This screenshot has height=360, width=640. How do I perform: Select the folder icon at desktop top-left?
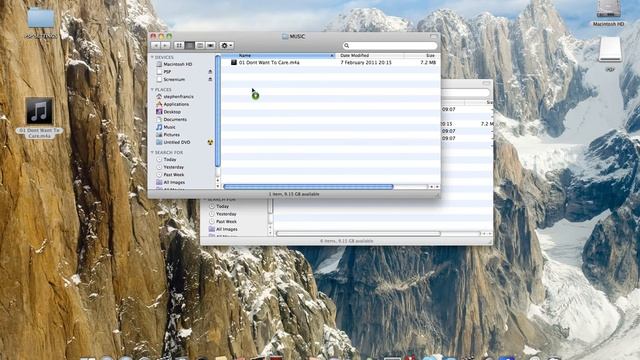[x=41, y=18]
